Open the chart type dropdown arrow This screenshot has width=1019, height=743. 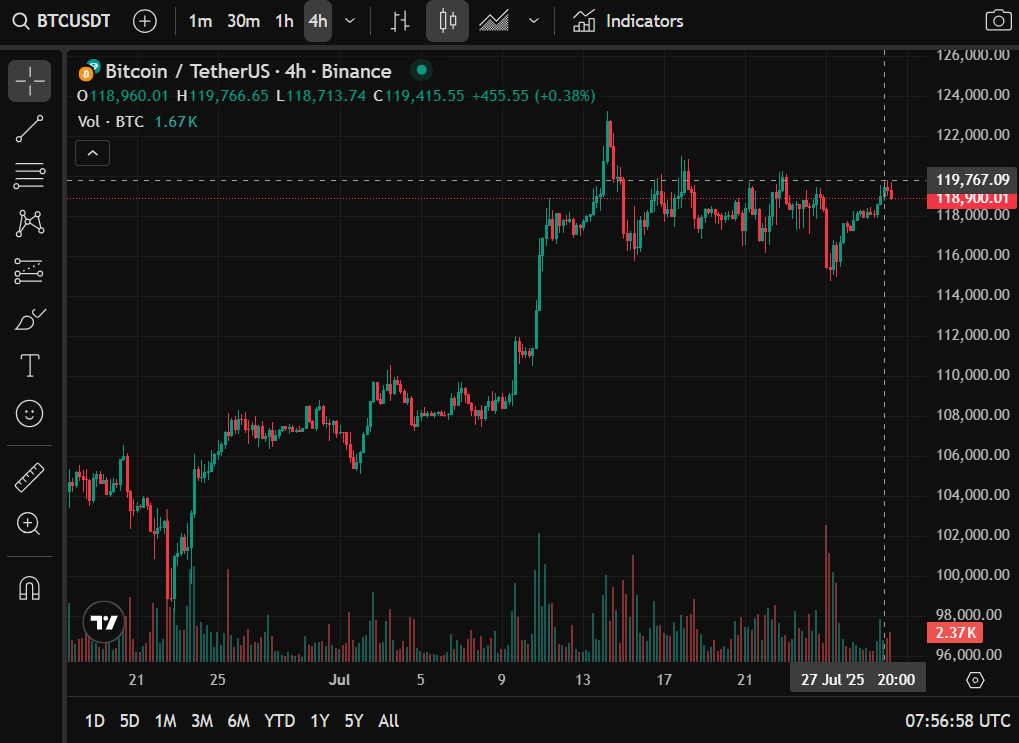click(534, 21)
